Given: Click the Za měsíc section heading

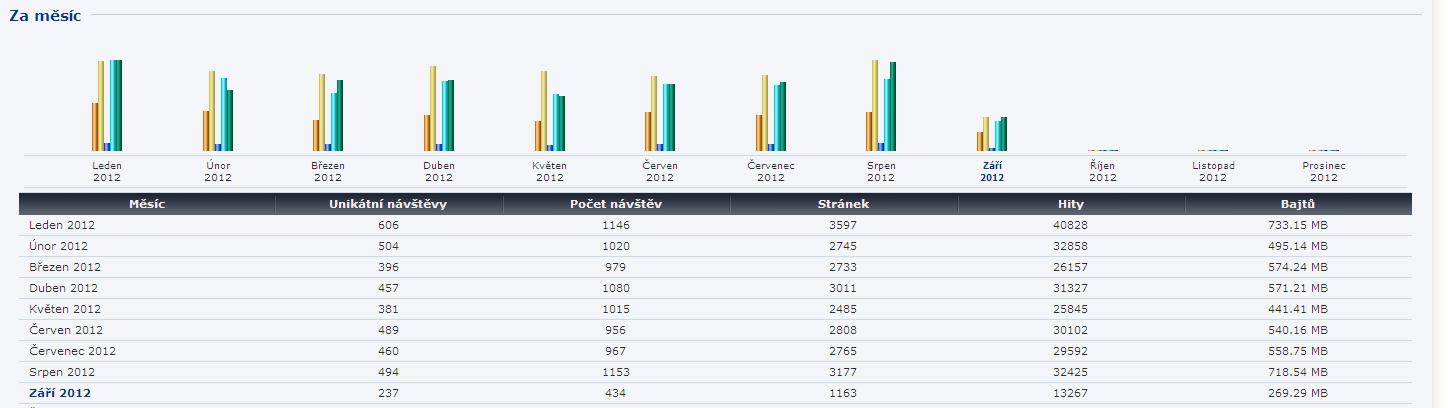Looking at the screenshot, I should point(45,16).
